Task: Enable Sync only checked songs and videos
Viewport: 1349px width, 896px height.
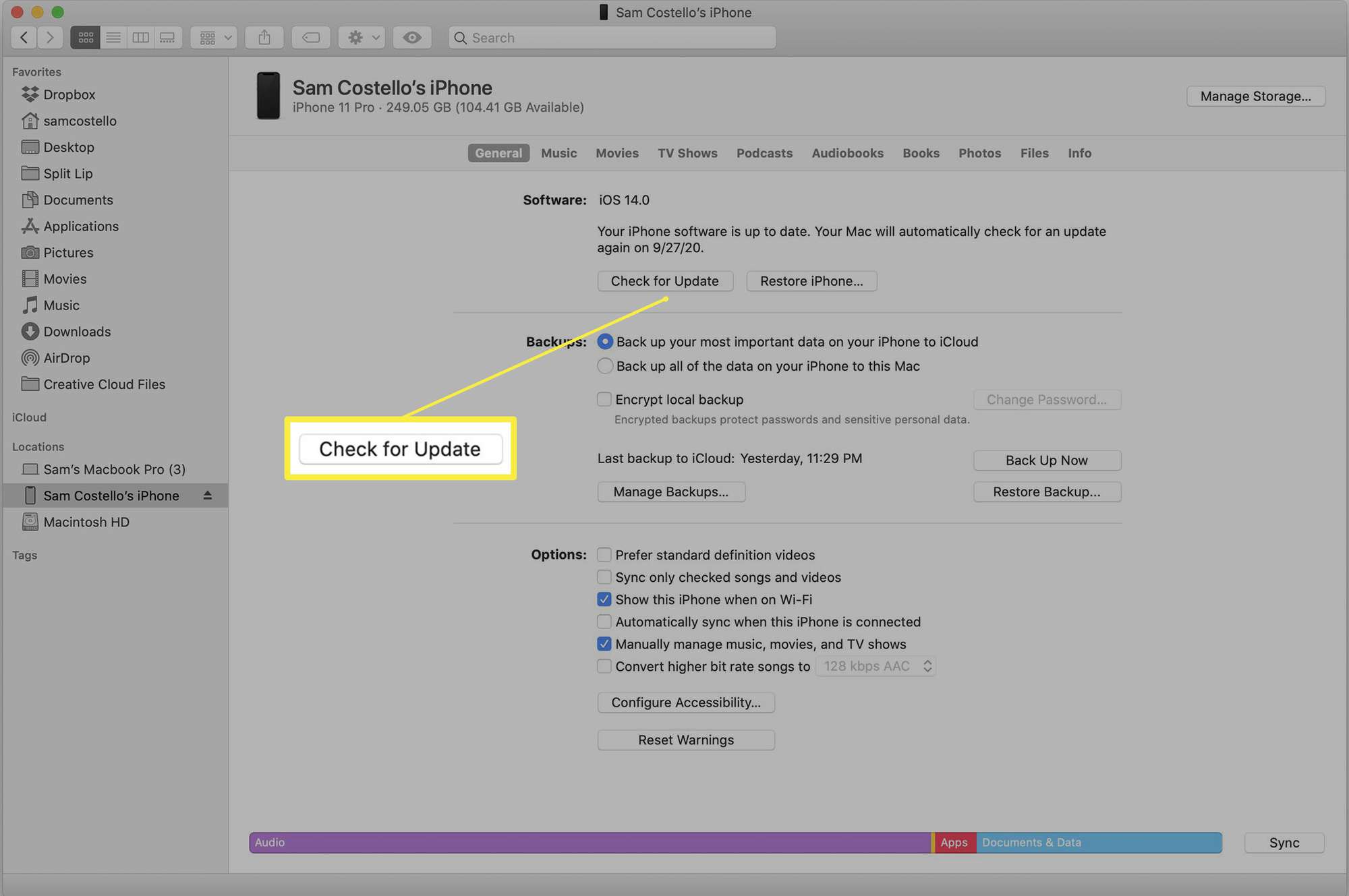Action: pos(604,577)
